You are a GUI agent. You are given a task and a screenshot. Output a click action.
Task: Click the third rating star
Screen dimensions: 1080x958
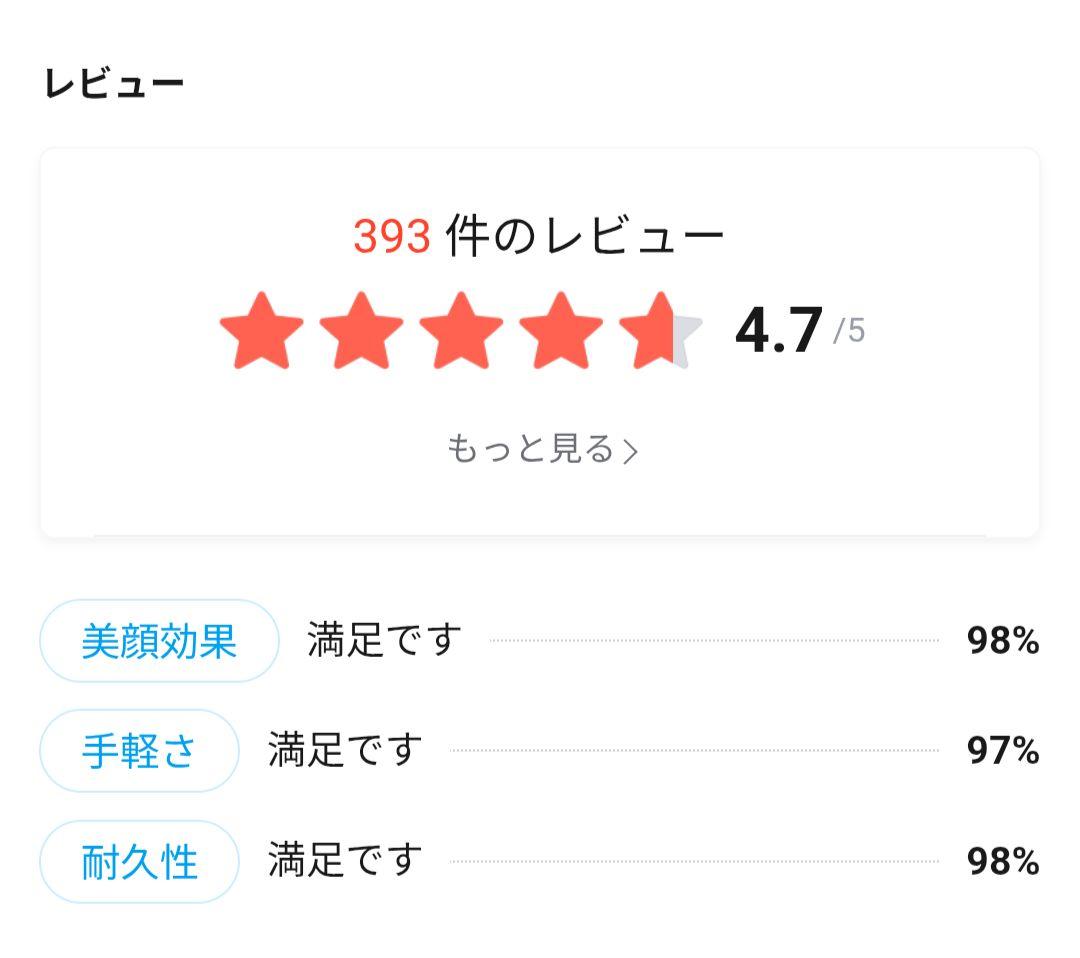(461, 331)
